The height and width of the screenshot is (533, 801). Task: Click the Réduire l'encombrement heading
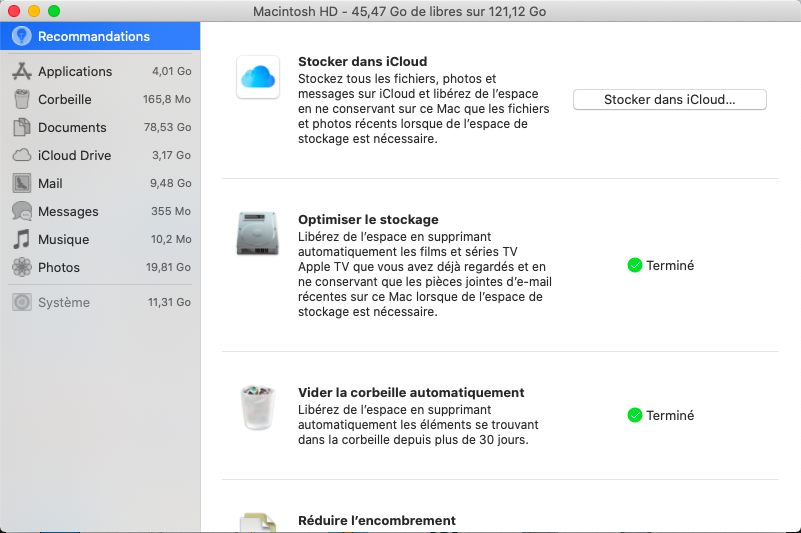[377, 520]
